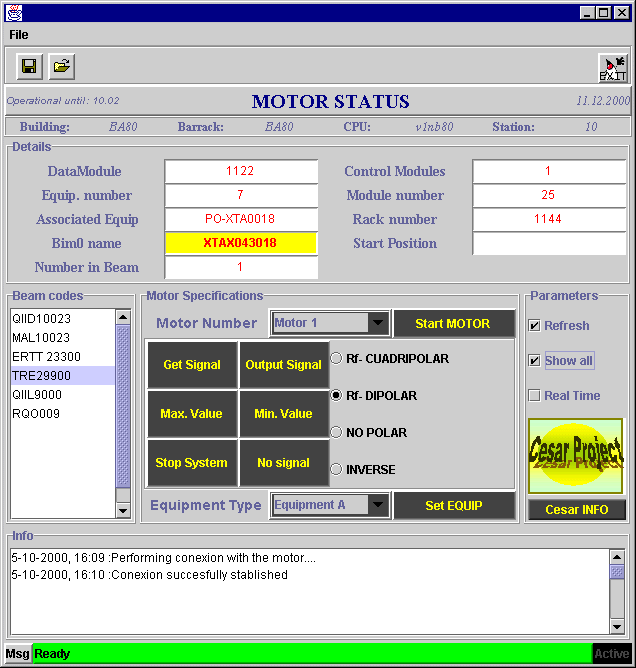Click the yellow Bim0 name field XTAX043018
Image resolution: width=636 pixels, height=668 pixels.
click(241, 243)
